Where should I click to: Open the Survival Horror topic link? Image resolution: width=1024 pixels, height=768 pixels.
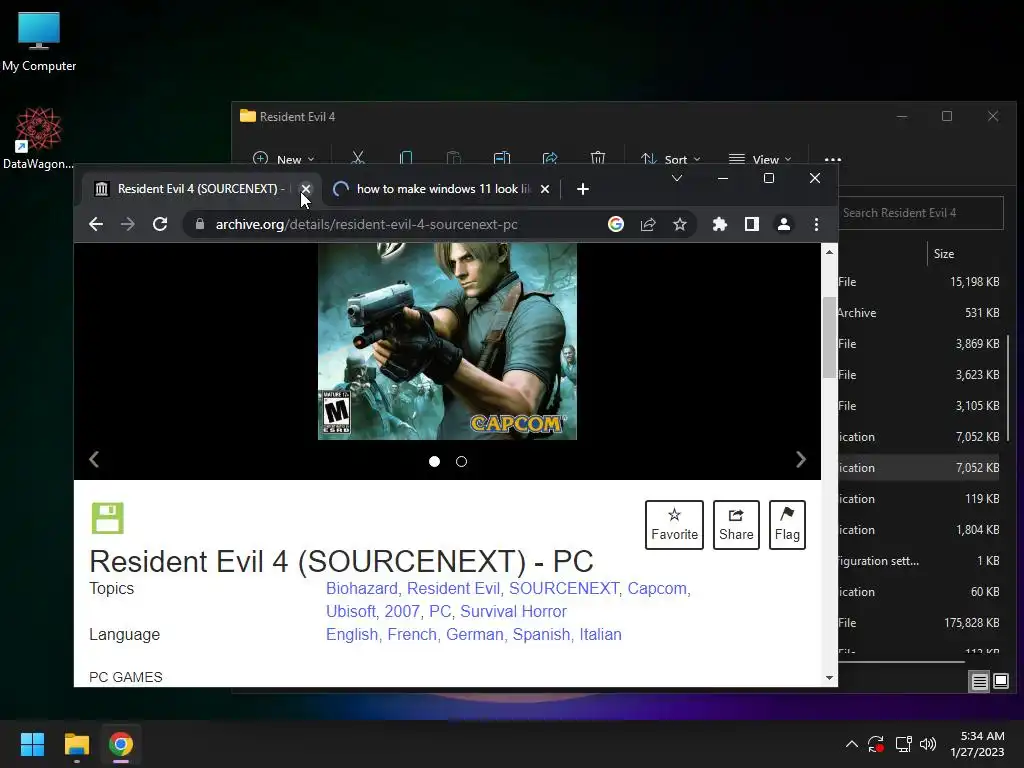(x=513, y=611)
